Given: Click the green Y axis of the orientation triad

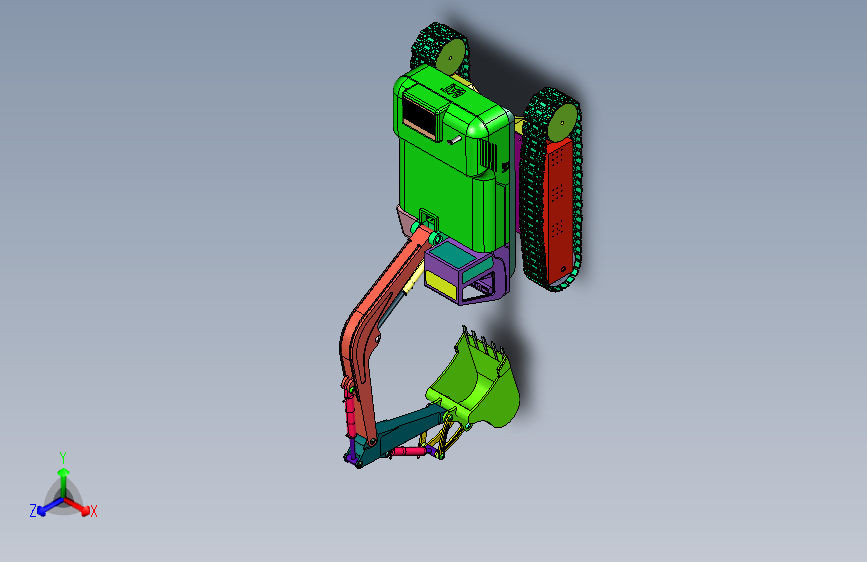Looking at the screenshot, I should pos(63,482).
